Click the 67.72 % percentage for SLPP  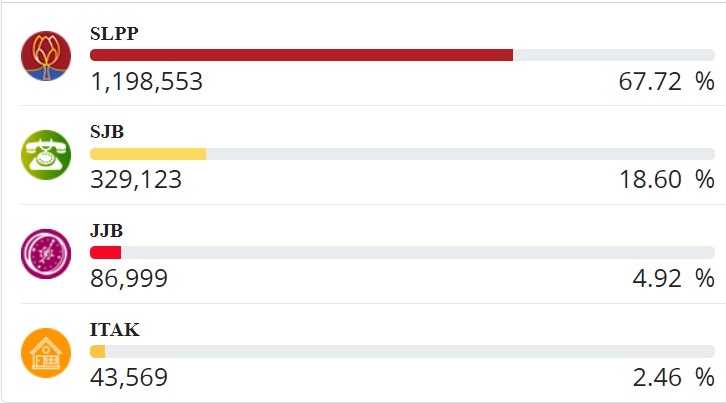666,82
